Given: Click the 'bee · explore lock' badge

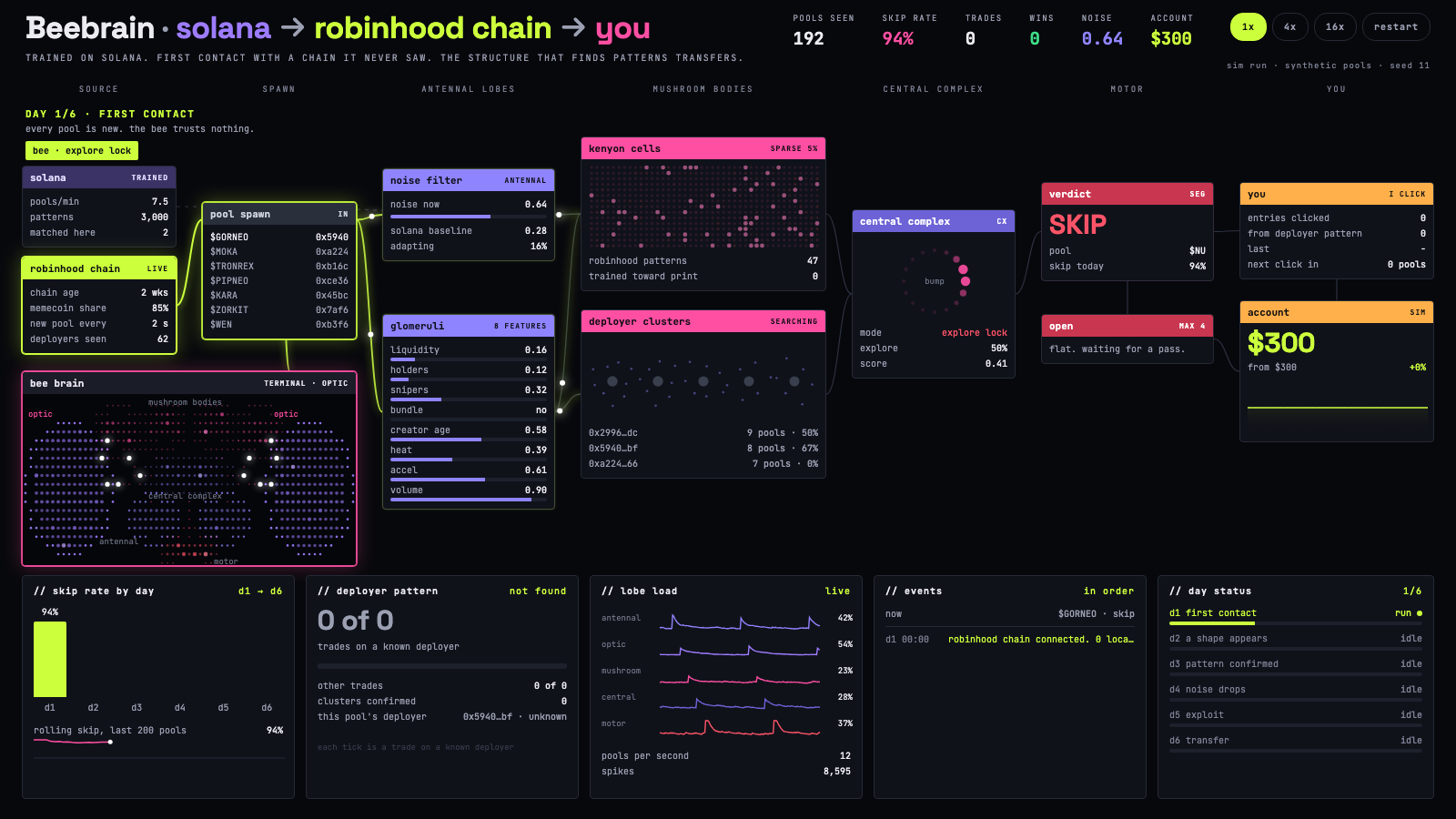Looking at the screenshot, I should pyautogui.click(x=82, y=151).
